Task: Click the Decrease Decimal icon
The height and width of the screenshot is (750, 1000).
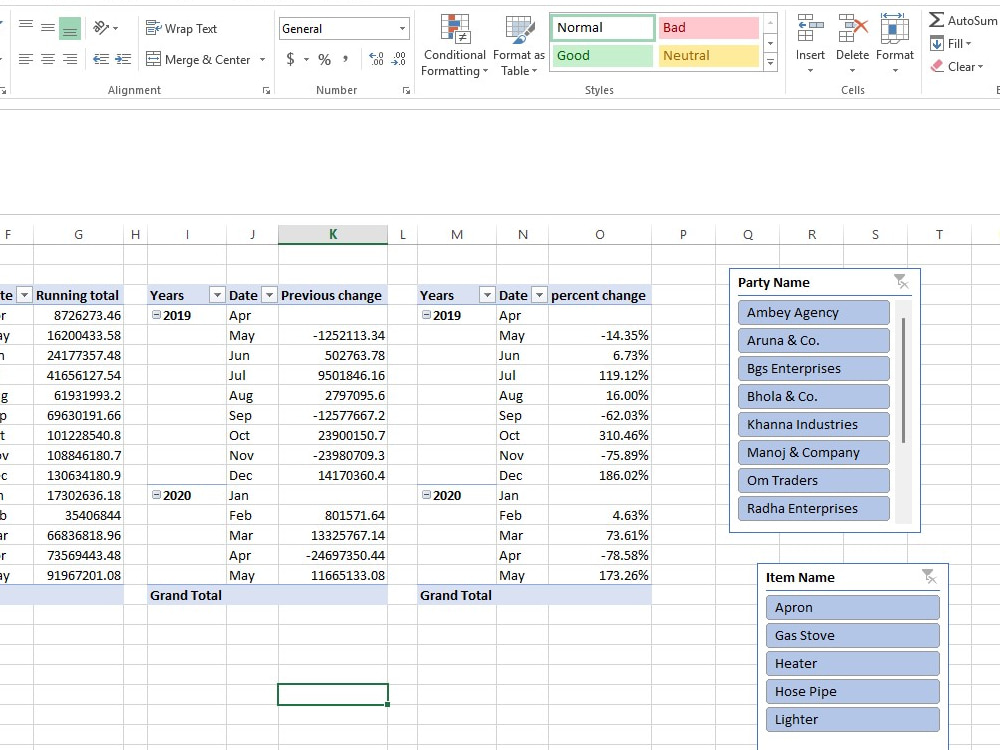Action: pyautogui.click(x=399, y=59)
